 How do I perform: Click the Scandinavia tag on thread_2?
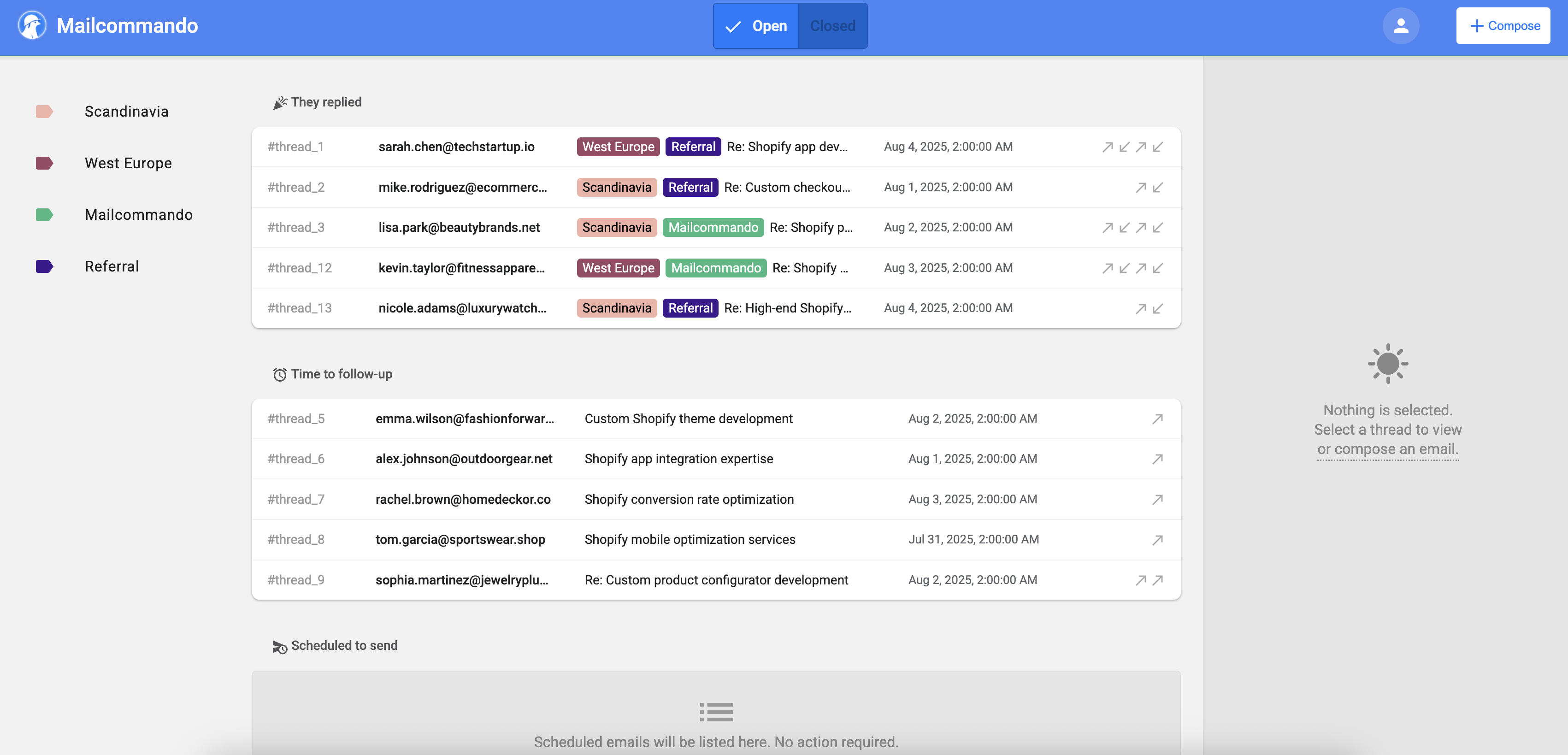(x=617, y=188)
